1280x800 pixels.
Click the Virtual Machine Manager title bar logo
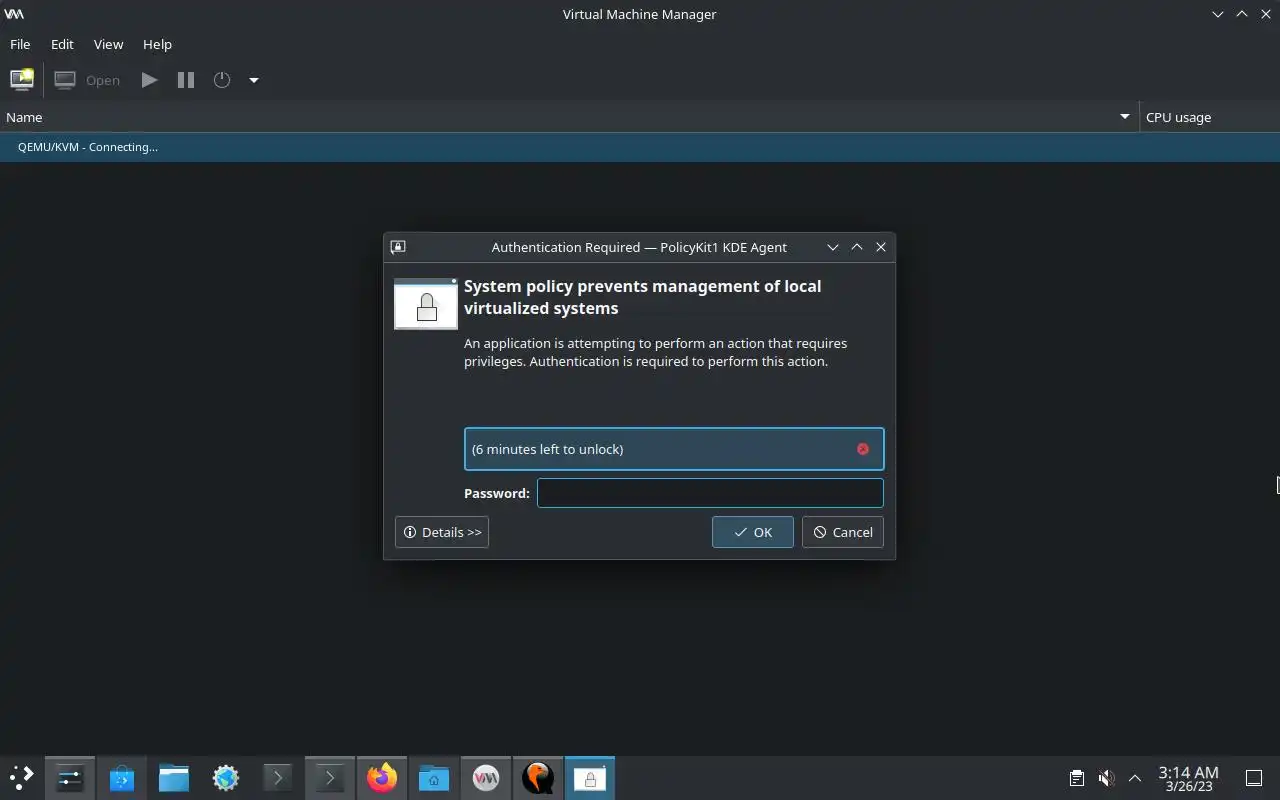(14, 14)
